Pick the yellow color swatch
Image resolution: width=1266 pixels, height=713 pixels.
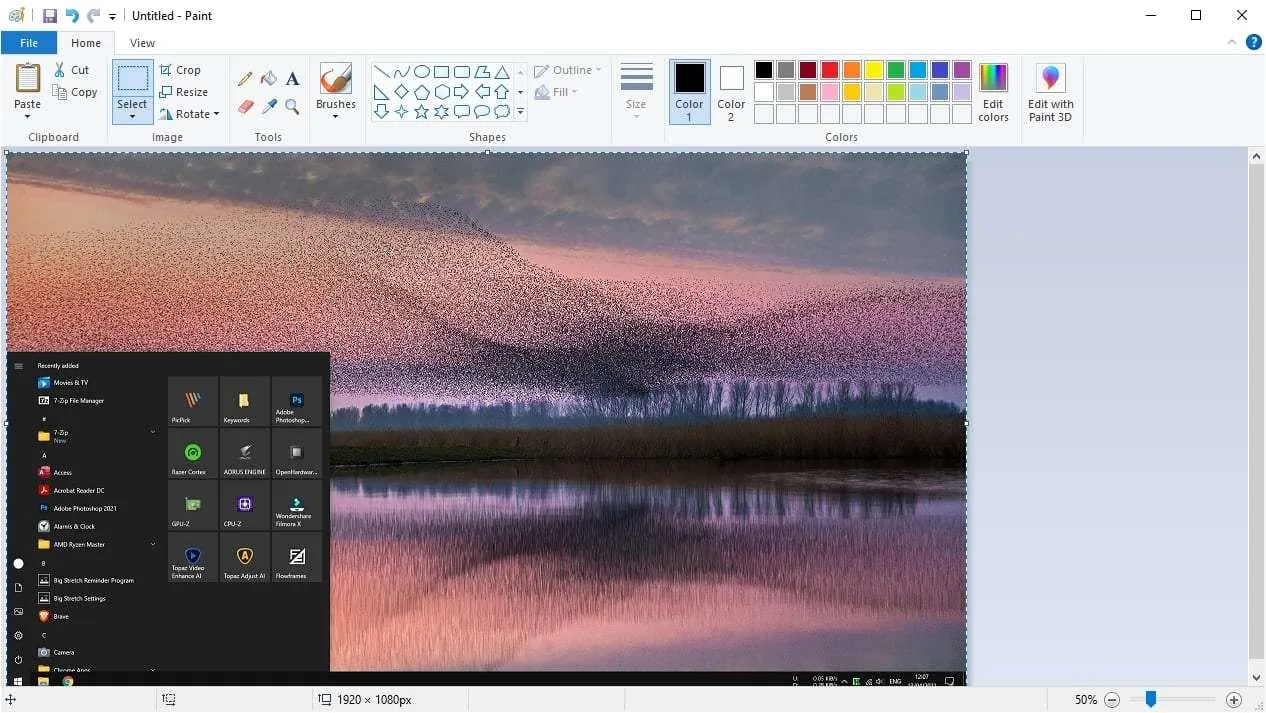pyautogui.click(x=873, y=70)
